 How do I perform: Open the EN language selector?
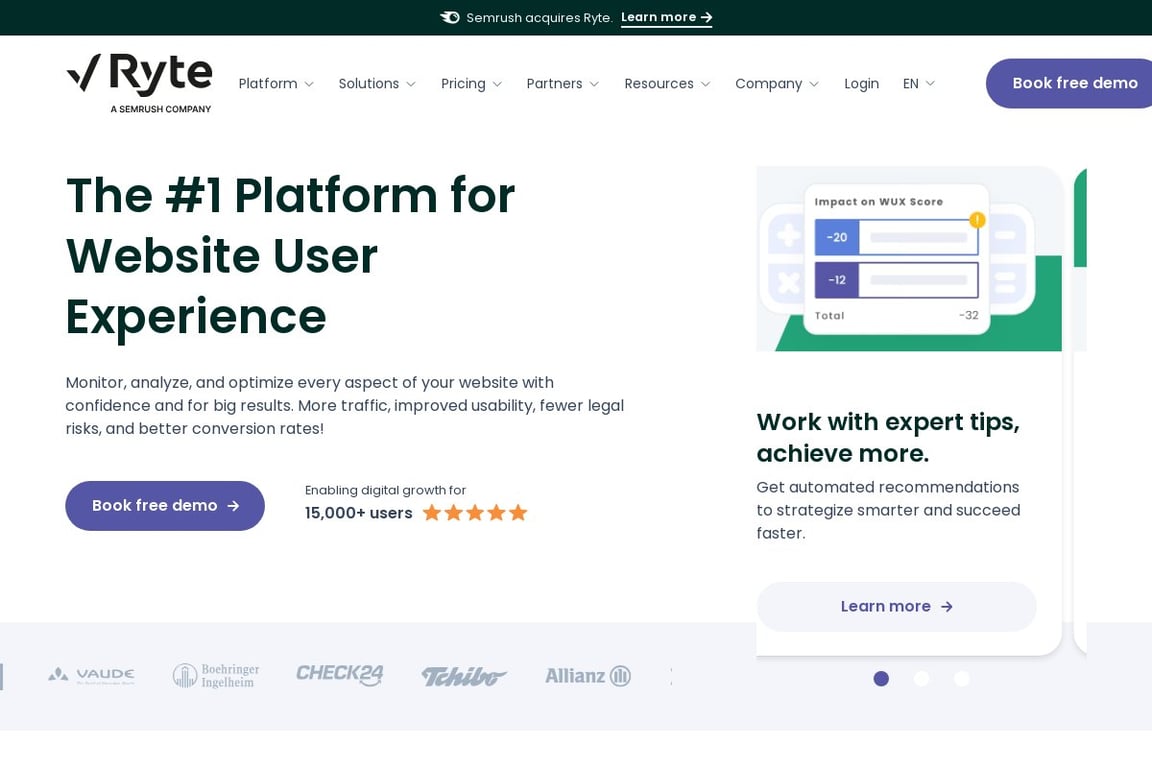click(x=918, y=84)
